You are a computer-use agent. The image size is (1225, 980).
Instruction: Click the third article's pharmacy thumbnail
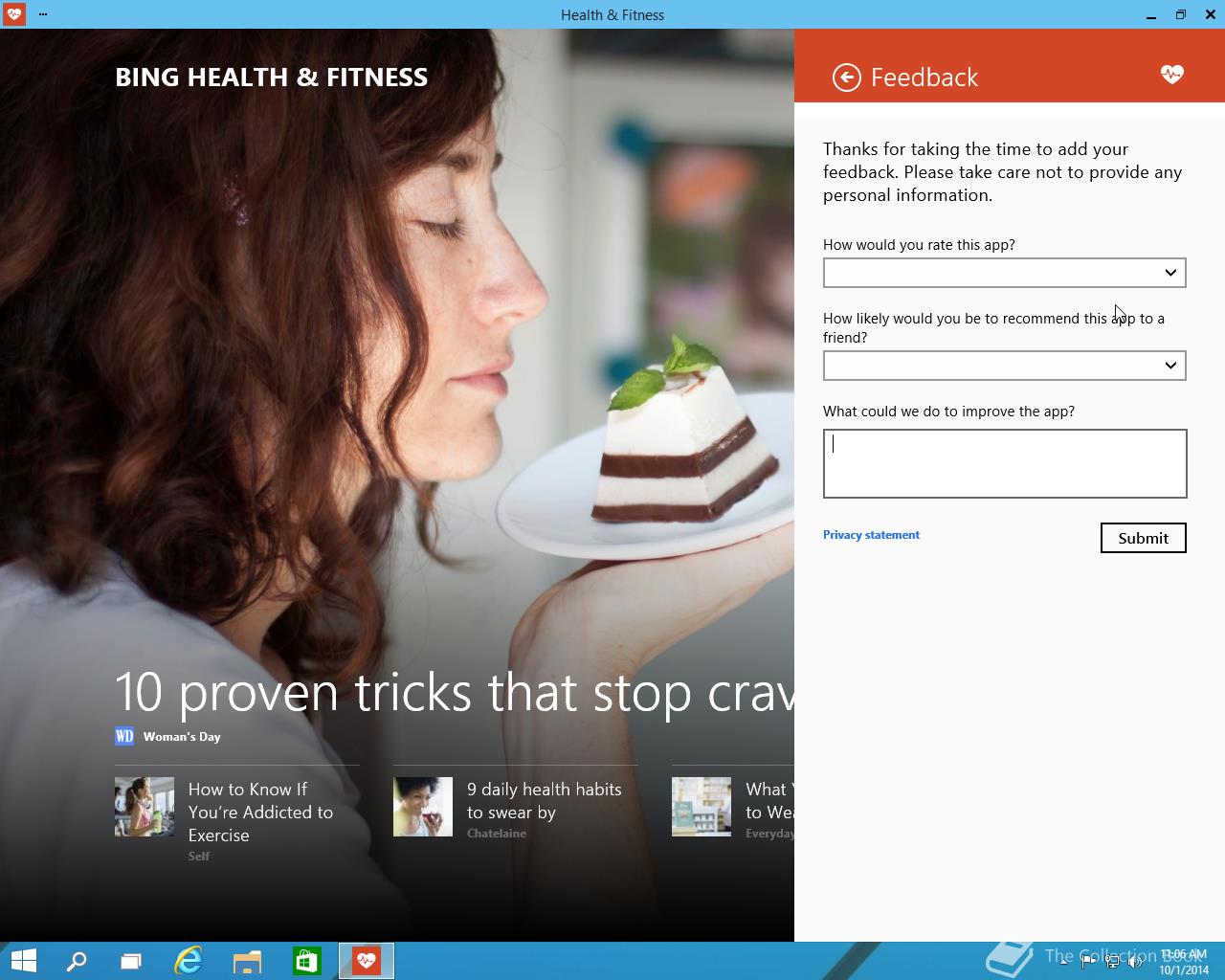click(x=702, y=807)
